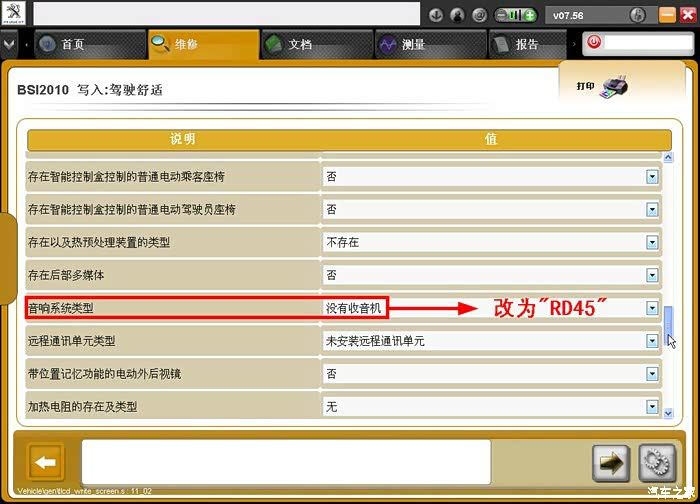Go back with the left arrow button
The height and width of the screenshot is (504, 700).
click(46, 462)
